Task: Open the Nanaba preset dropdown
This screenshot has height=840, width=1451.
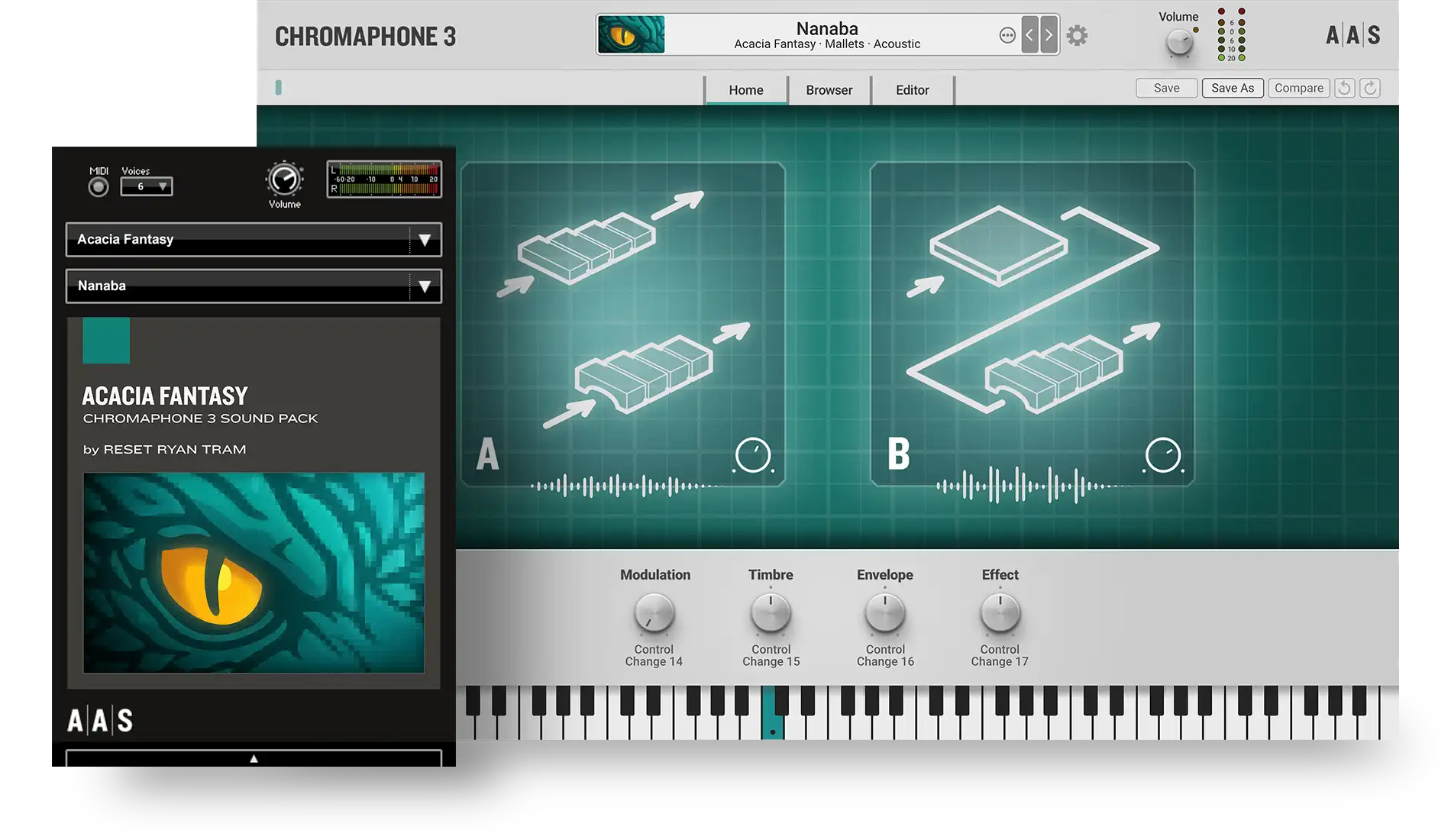Action: point(254,286)
